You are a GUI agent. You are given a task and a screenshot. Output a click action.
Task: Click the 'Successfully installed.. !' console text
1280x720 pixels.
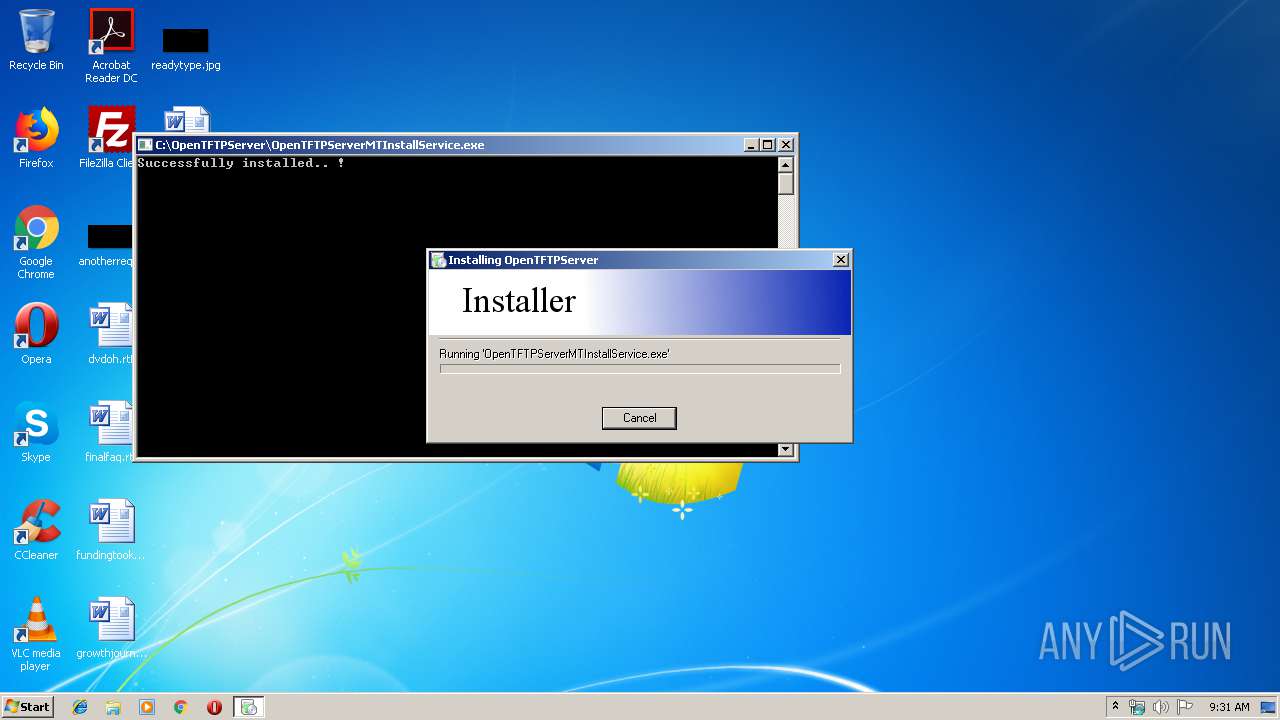point(241,163)
